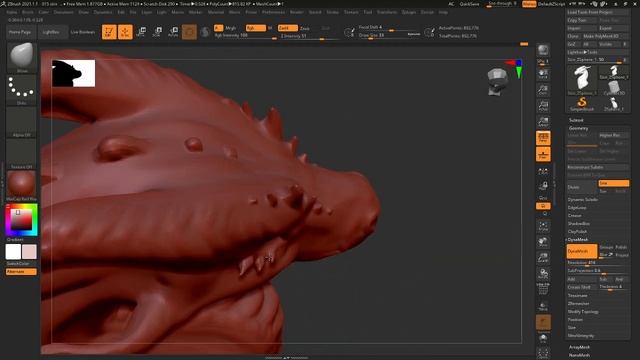Toggle the Line Fill polyframe icon
640x360 pixels.
pos(543,289)
